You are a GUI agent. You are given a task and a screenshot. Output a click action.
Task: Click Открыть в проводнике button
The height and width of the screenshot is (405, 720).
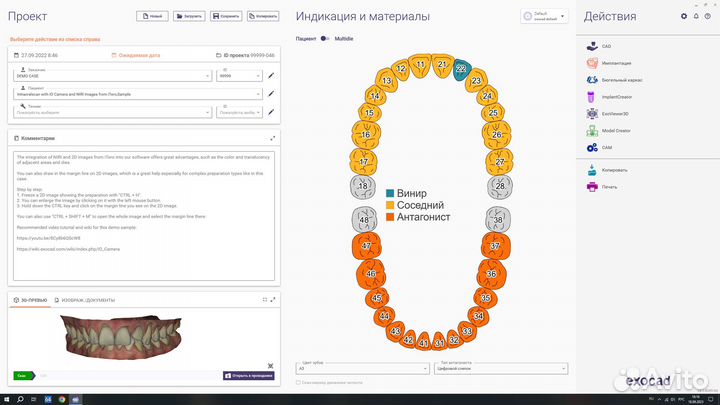coord(249,376)
